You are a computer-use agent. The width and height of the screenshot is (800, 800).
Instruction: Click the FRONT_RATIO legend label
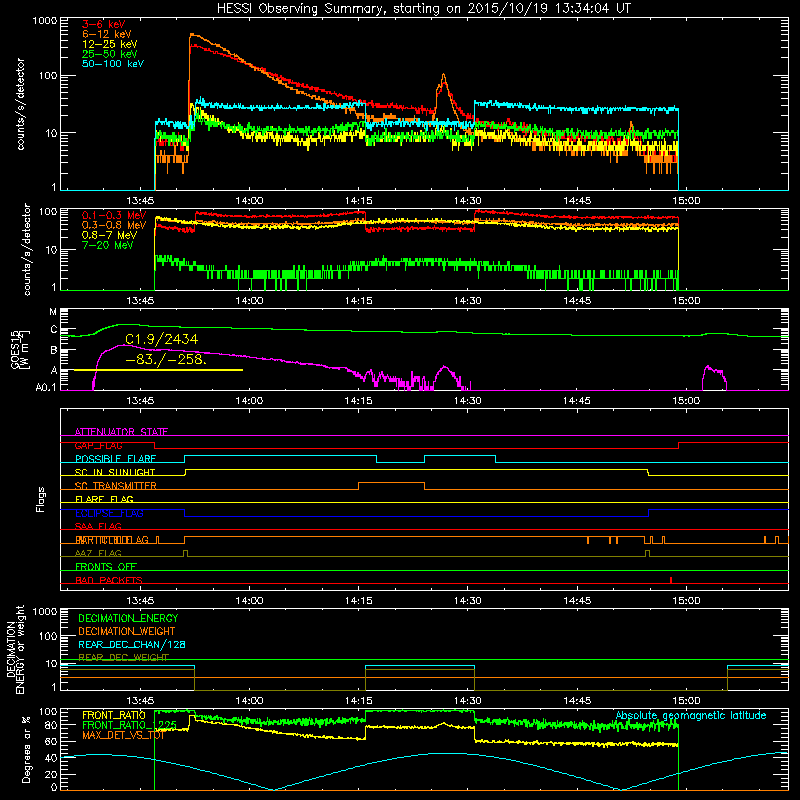114,715
